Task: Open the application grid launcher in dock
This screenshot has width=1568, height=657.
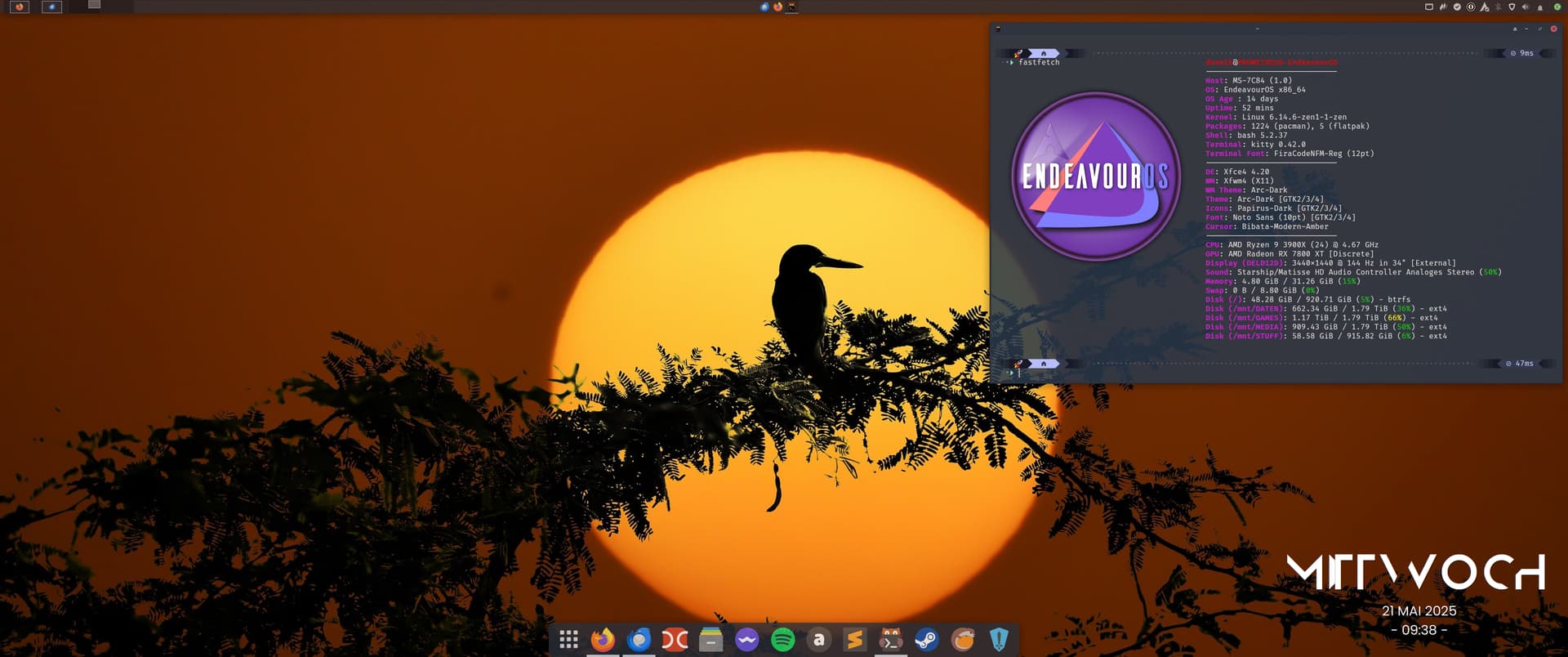Action: coord(568,640)
